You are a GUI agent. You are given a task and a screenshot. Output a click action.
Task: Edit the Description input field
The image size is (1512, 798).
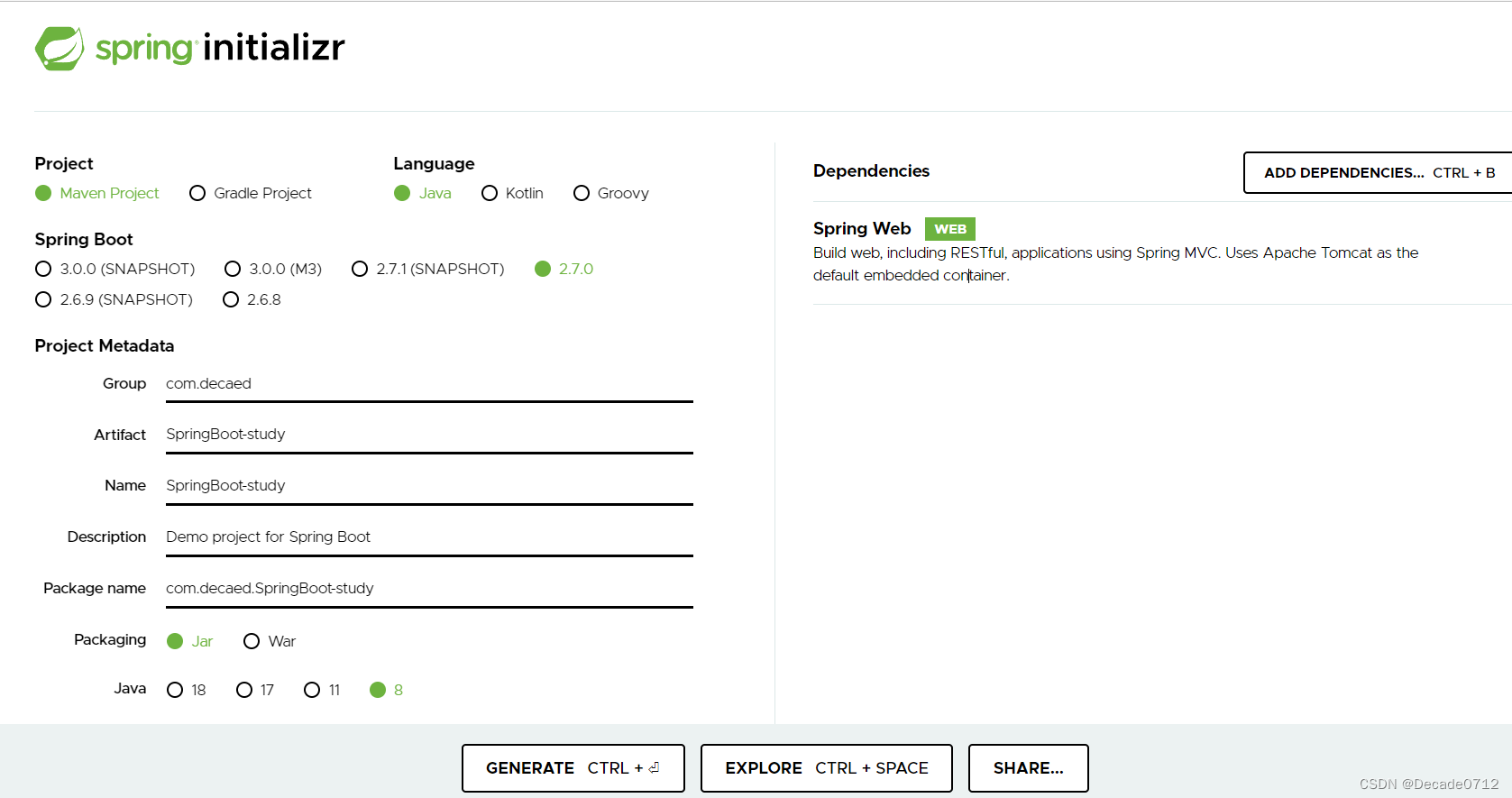pyautogui.click(x=429, y=537)
